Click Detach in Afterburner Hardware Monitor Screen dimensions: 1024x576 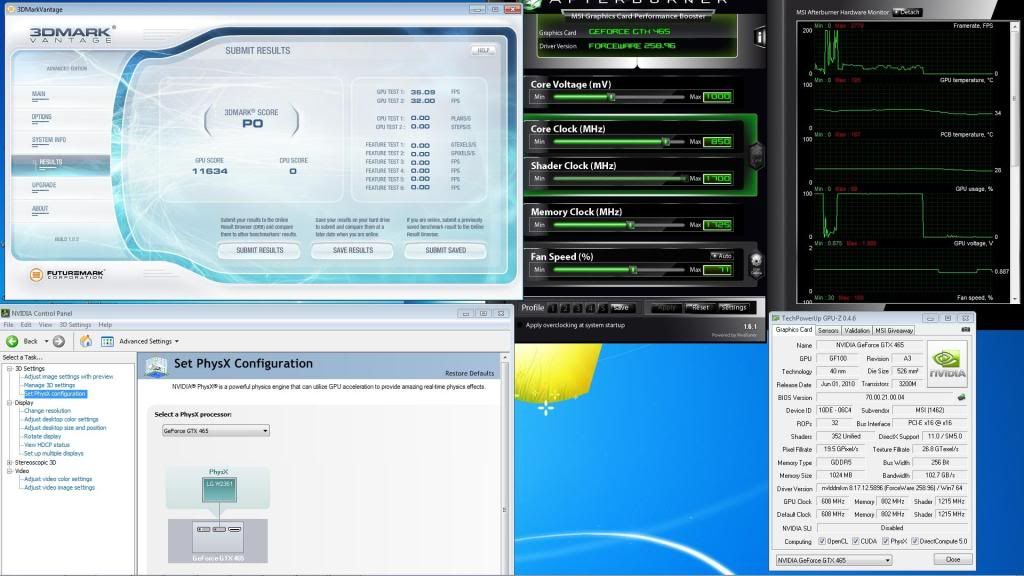(x=907, y=12)
